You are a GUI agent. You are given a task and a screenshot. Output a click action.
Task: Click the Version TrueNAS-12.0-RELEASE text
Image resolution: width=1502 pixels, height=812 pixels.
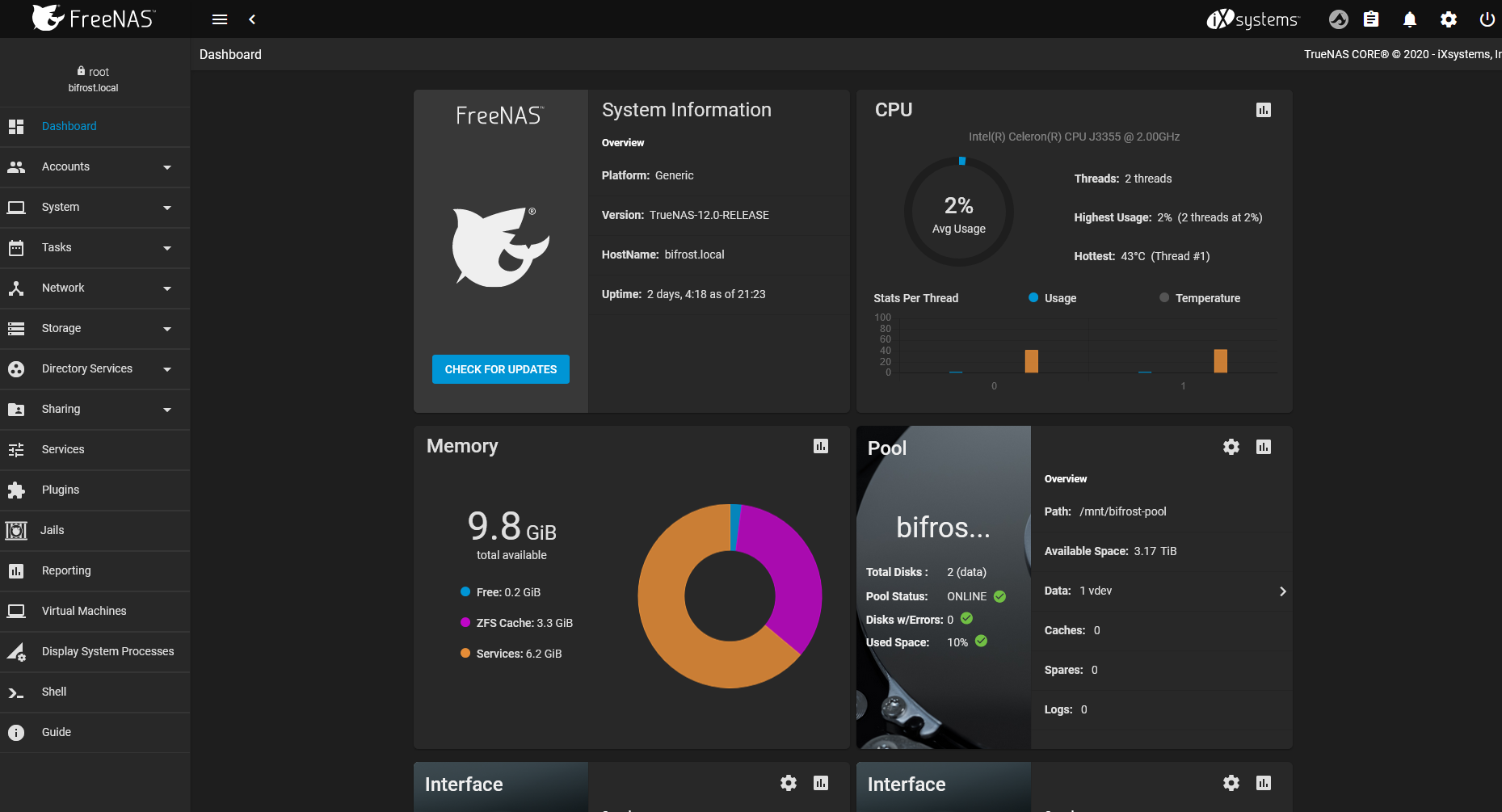point(685,215)
